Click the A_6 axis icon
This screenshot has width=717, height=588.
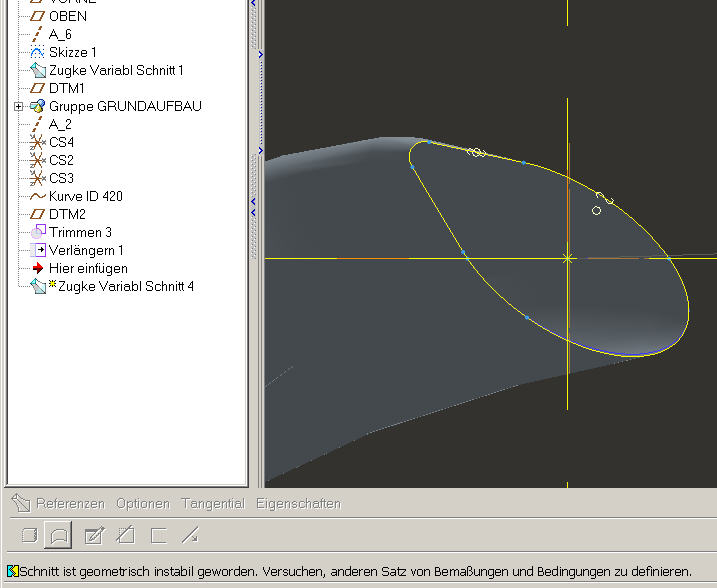coord(37,34)
